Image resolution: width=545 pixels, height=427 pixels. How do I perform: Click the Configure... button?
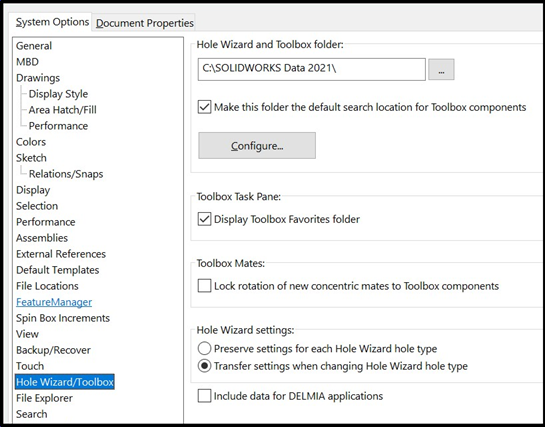point(257,146)
